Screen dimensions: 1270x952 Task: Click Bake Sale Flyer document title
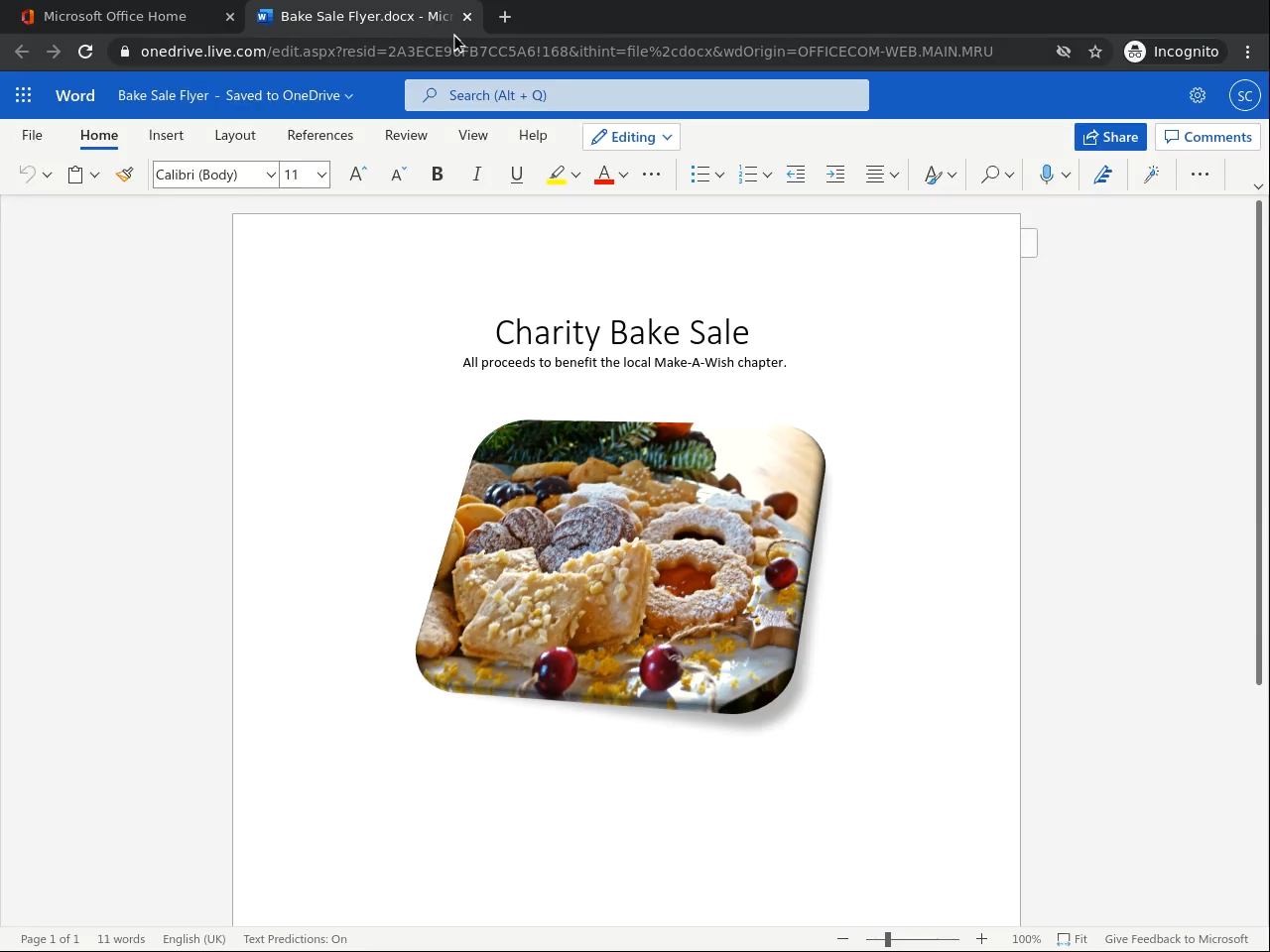tap(163, 95)
